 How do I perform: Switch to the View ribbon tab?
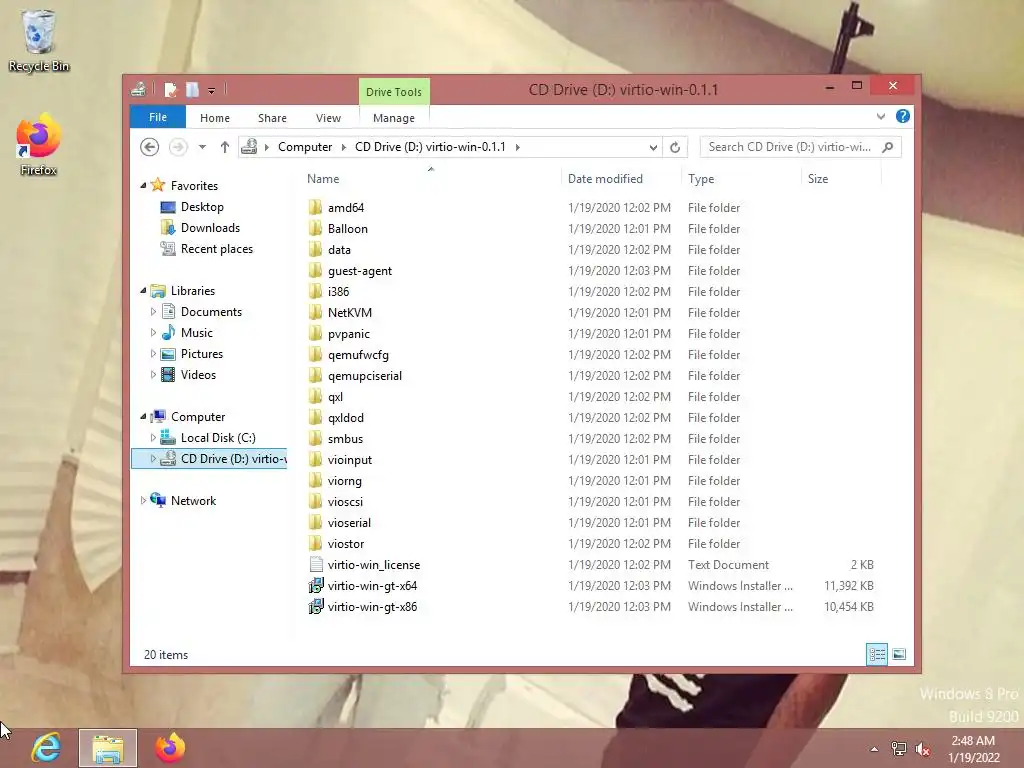328,118
